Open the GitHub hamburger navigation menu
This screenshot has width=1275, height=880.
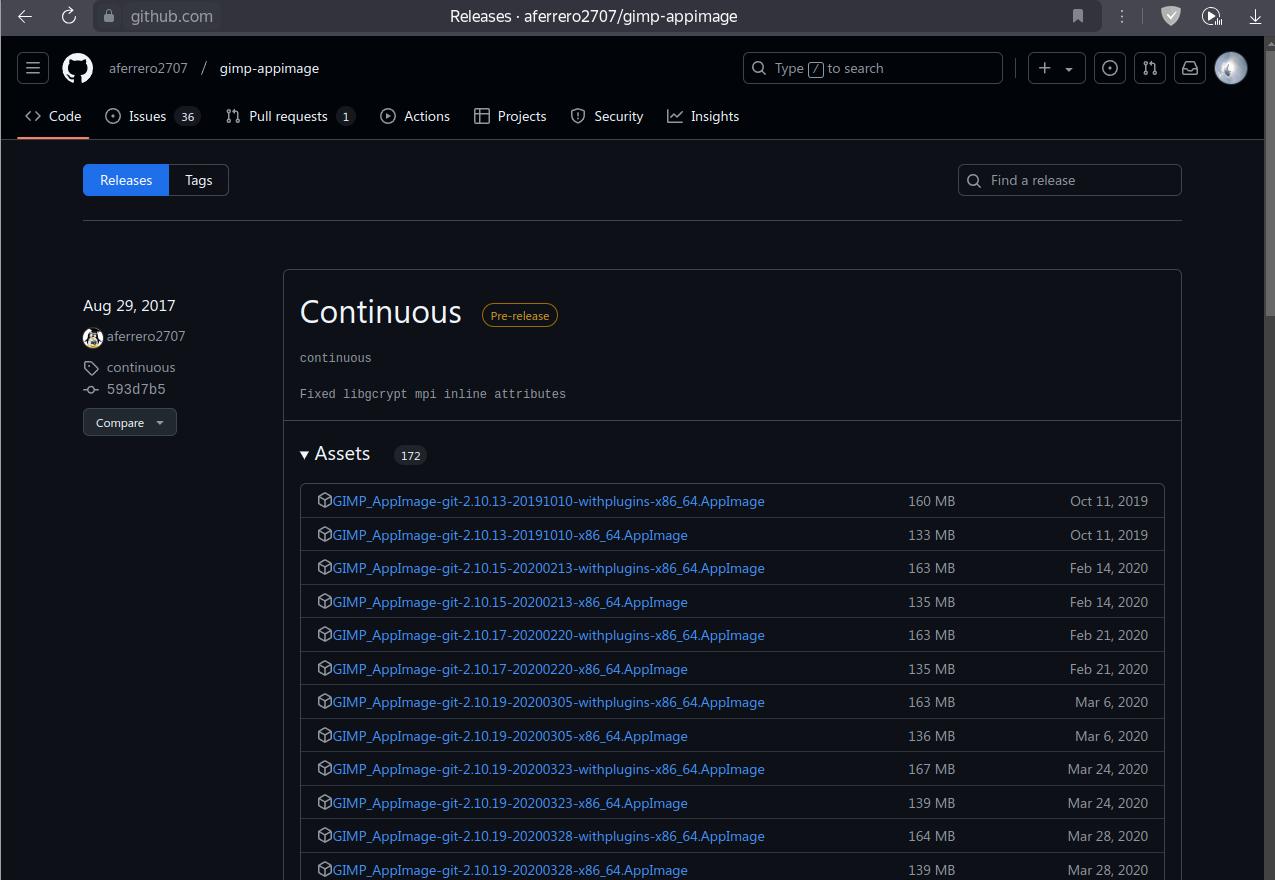[33, 68]
